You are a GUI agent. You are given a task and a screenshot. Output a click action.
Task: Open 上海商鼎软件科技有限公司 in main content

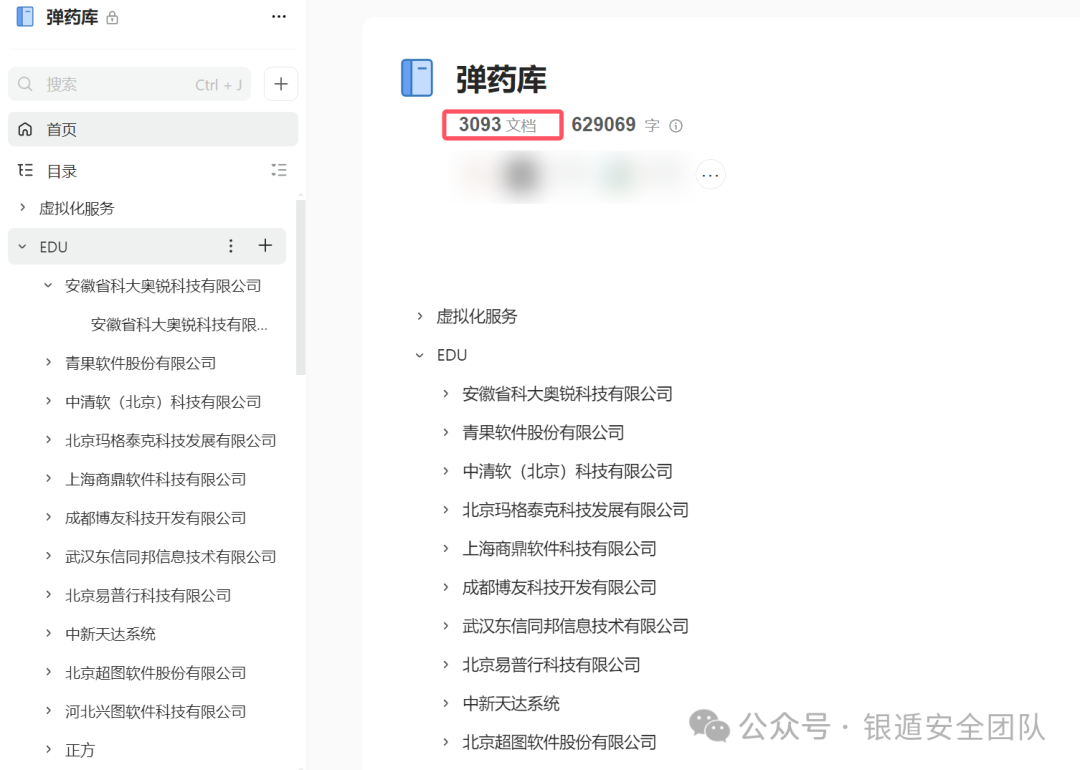(x=559, y=548)
